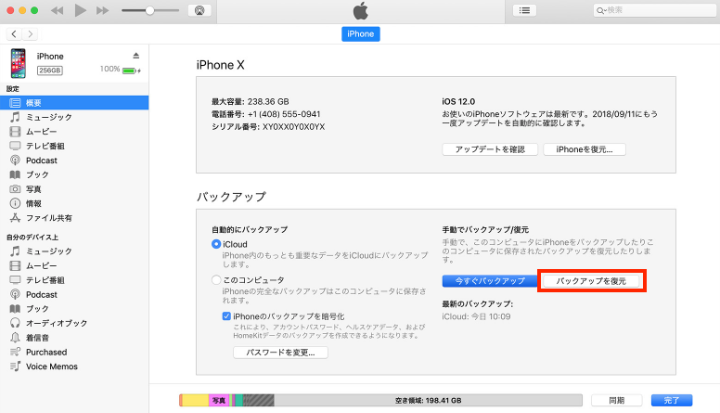Select the iCloud backup radio button
Image resolution: width=720 pixels, height=413 pixels.
(x=216, y=244)
